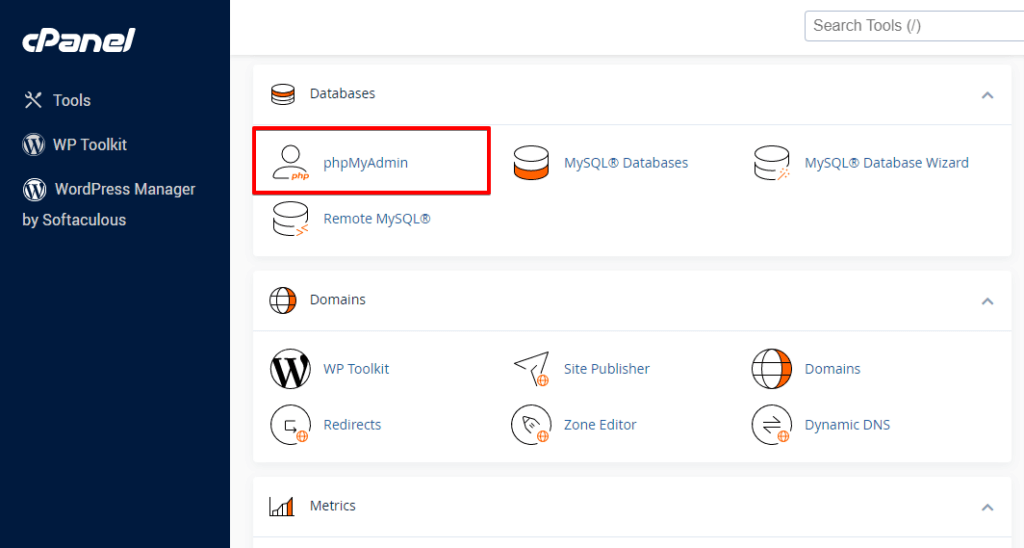
Task: Click the Remote MySQL icon
Action: click(x=291, y=219)
